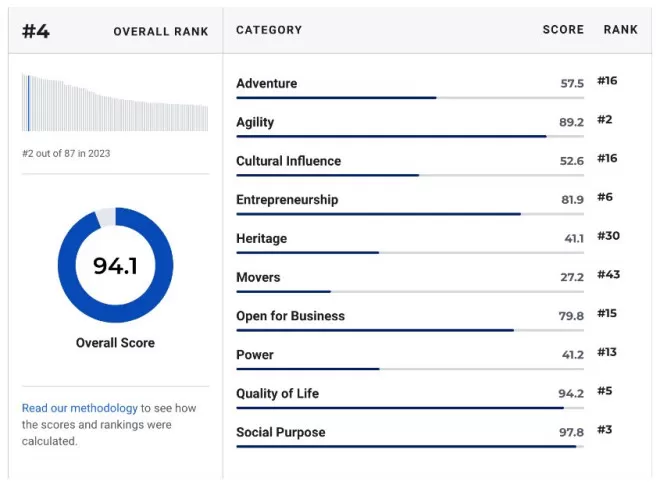Click the SCORE column header
The image size is (660, 485).
tap(563, 30)
